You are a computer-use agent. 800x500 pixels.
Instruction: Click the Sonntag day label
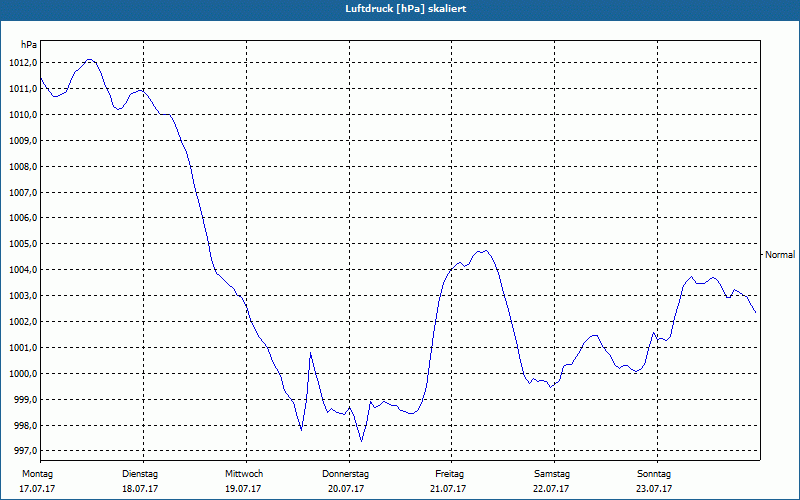pos(654,474)
